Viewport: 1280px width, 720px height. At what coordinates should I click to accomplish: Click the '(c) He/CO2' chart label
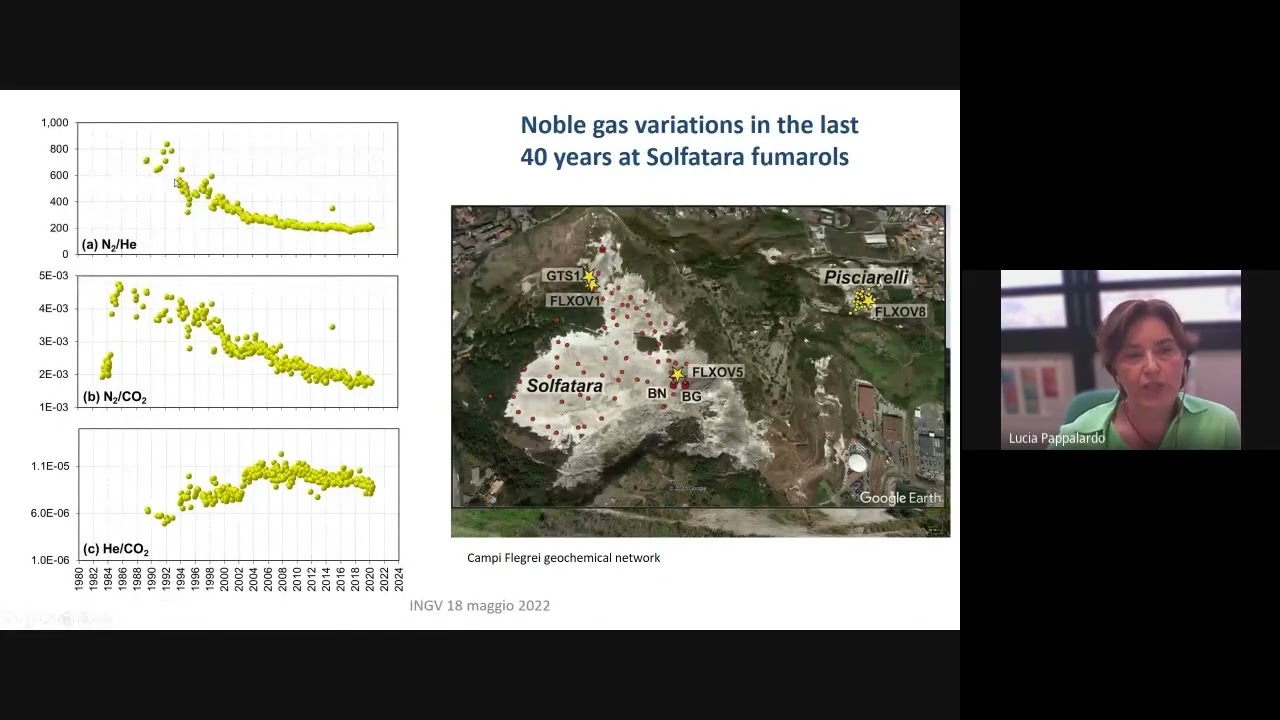[116, 549]
